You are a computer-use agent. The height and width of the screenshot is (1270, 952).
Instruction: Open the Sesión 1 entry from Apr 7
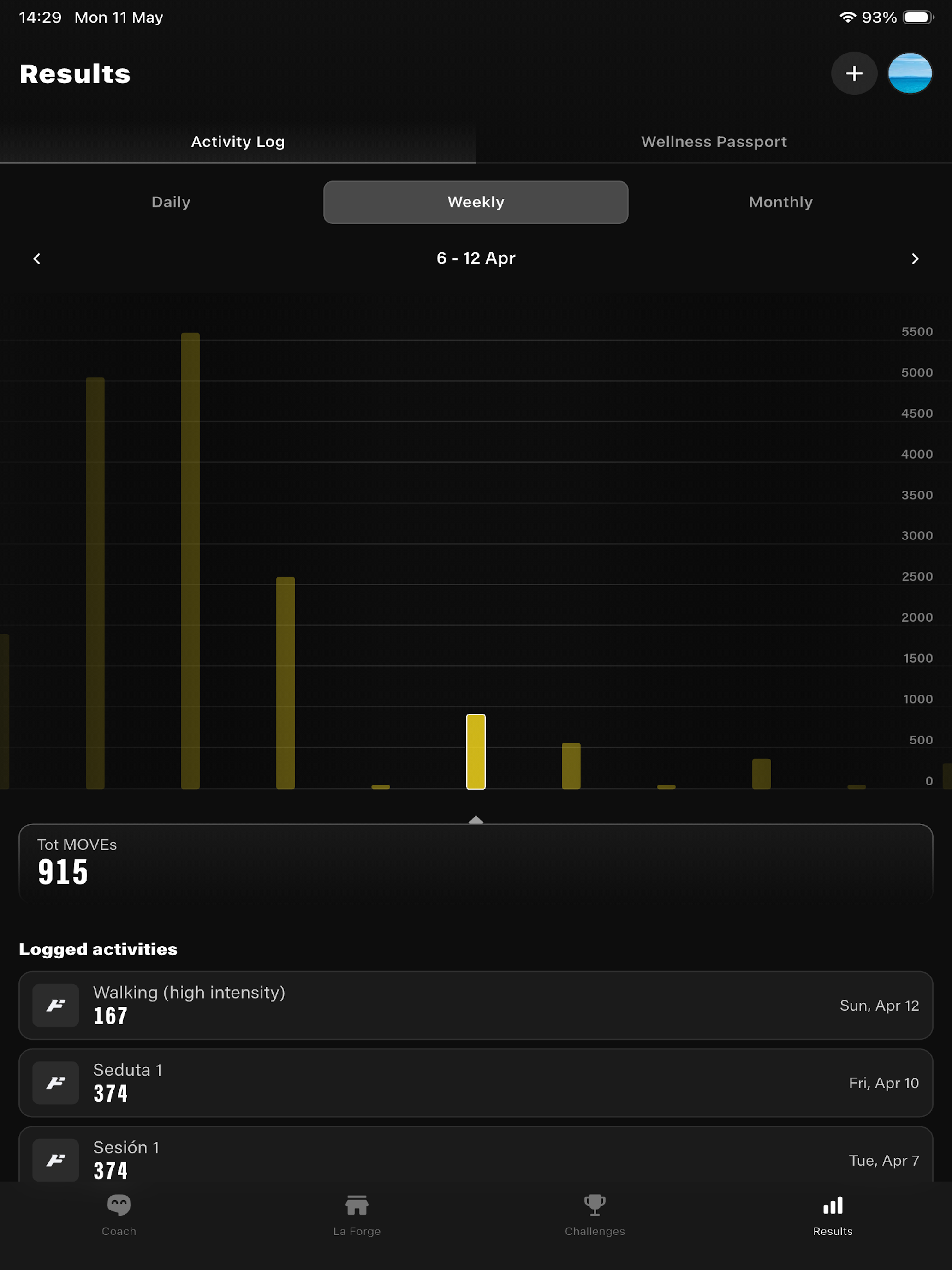[x=476, y=1154]
